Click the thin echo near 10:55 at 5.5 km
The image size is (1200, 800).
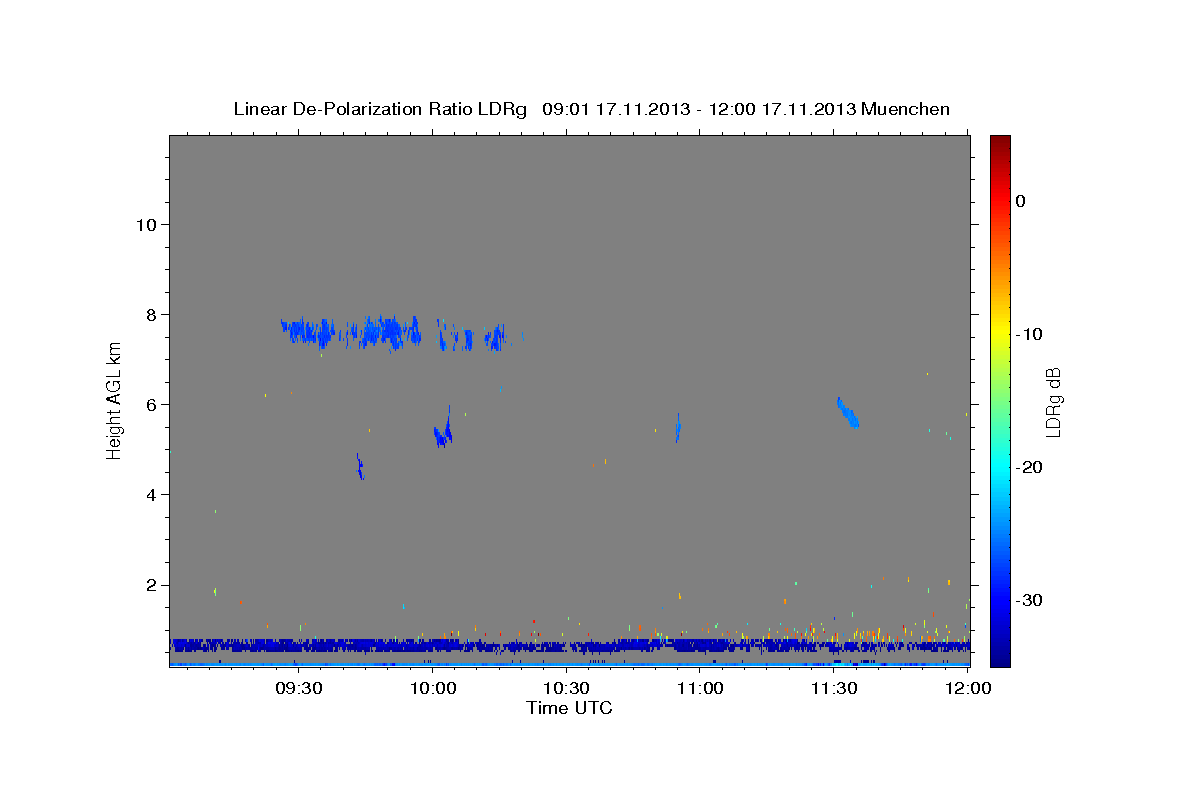click(678, 428)
